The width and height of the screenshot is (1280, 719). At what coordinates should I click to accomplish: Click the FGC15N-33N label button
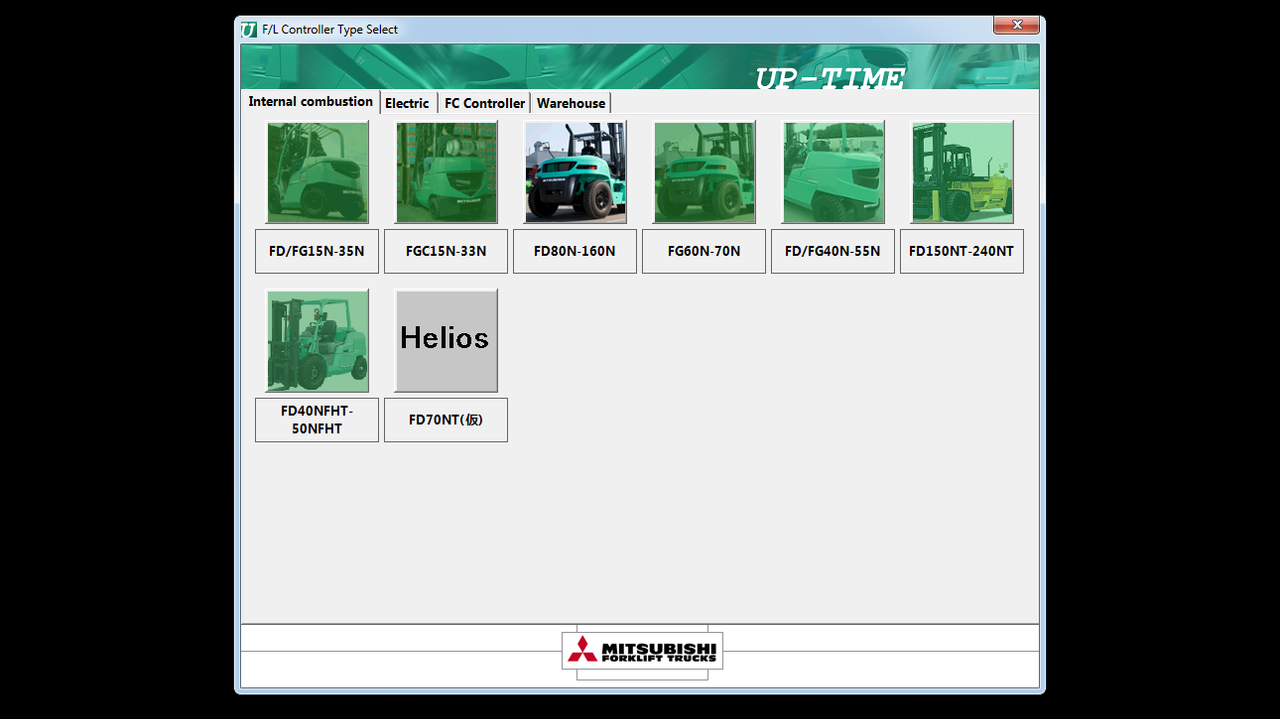446,251
